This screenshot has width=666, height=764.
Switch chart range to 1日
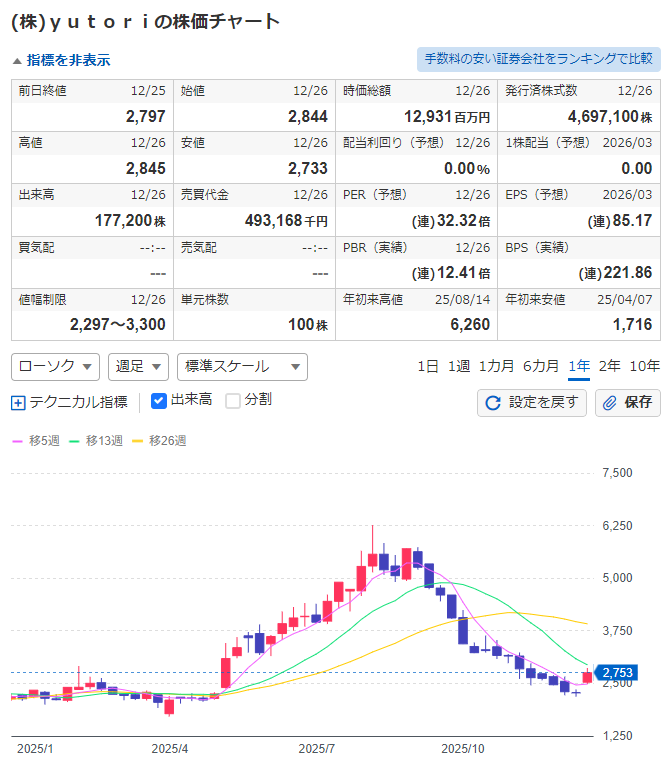click(x=428, y=366)
